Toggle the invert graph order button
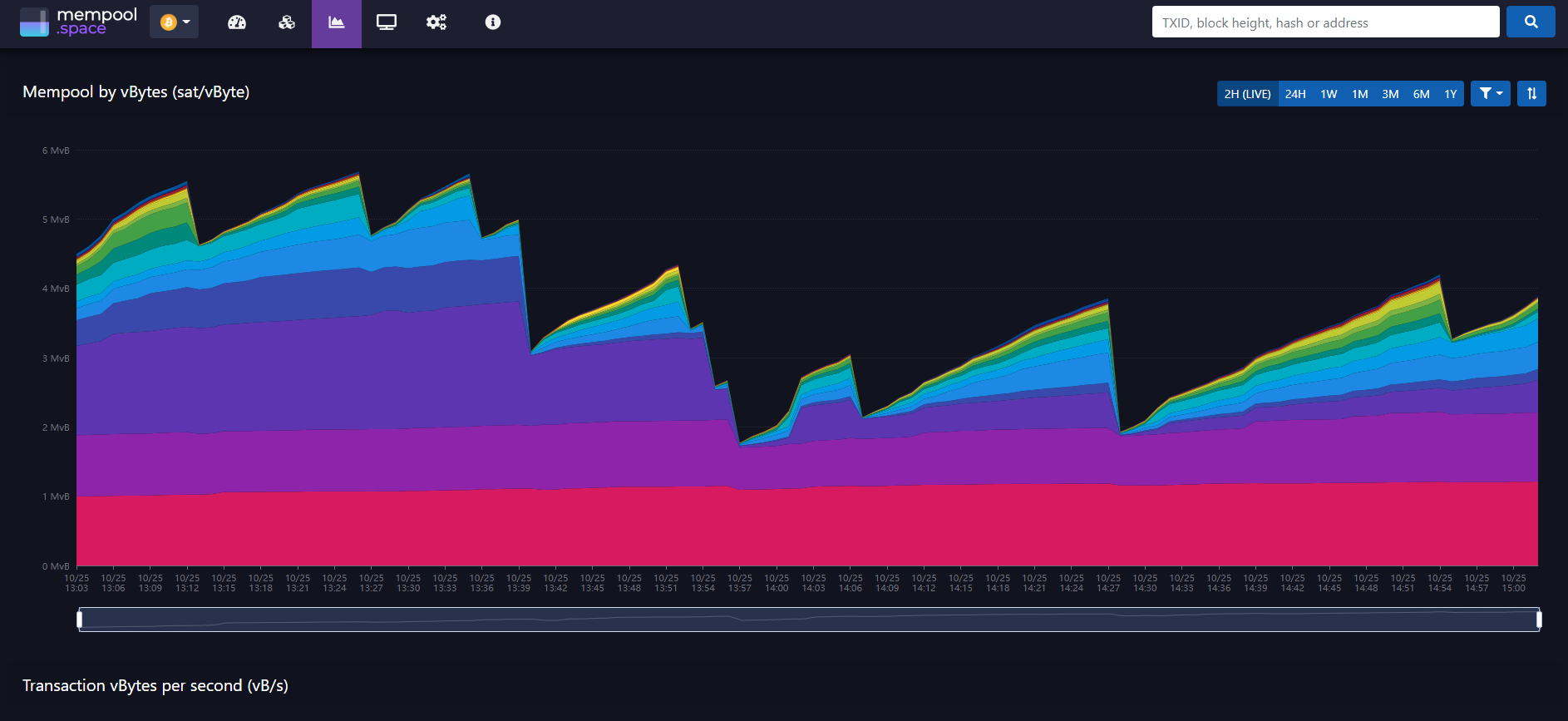 click(x=1531, y=94)
